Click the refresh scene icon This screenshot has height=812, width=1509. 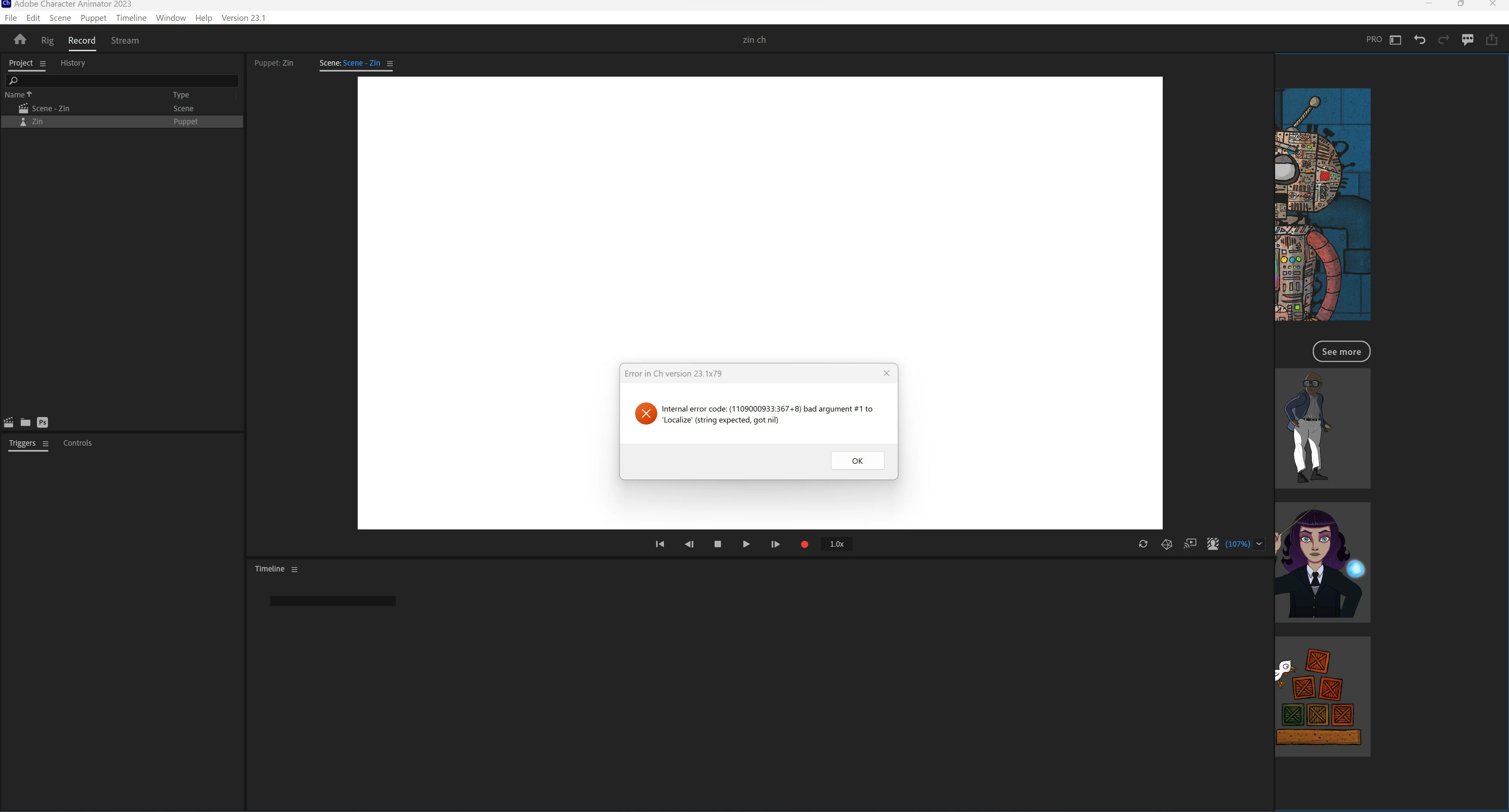coord(1143,544)
